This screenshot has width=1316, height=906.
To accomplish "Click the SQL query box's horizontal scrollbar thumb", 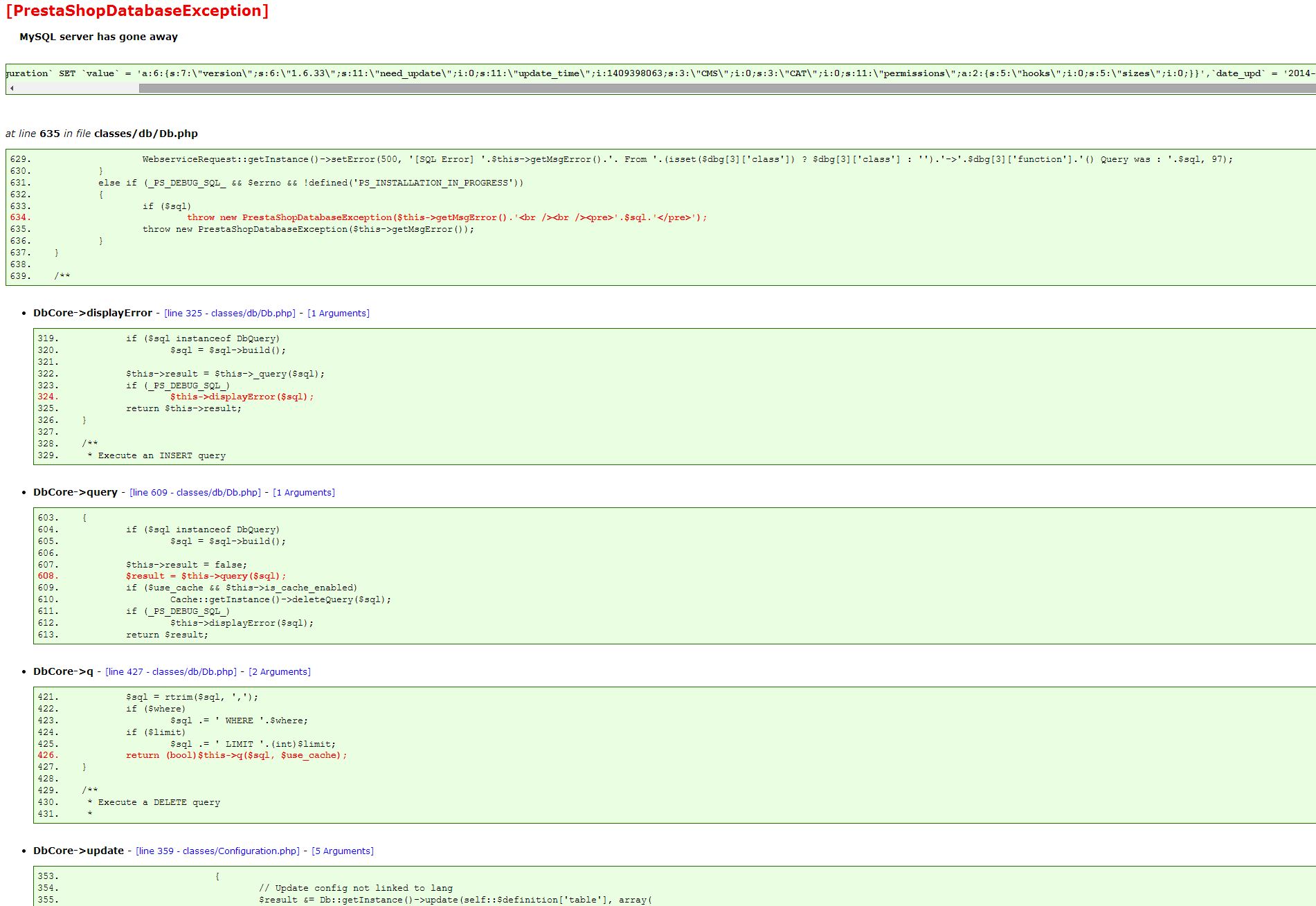I will pos(727,88).
